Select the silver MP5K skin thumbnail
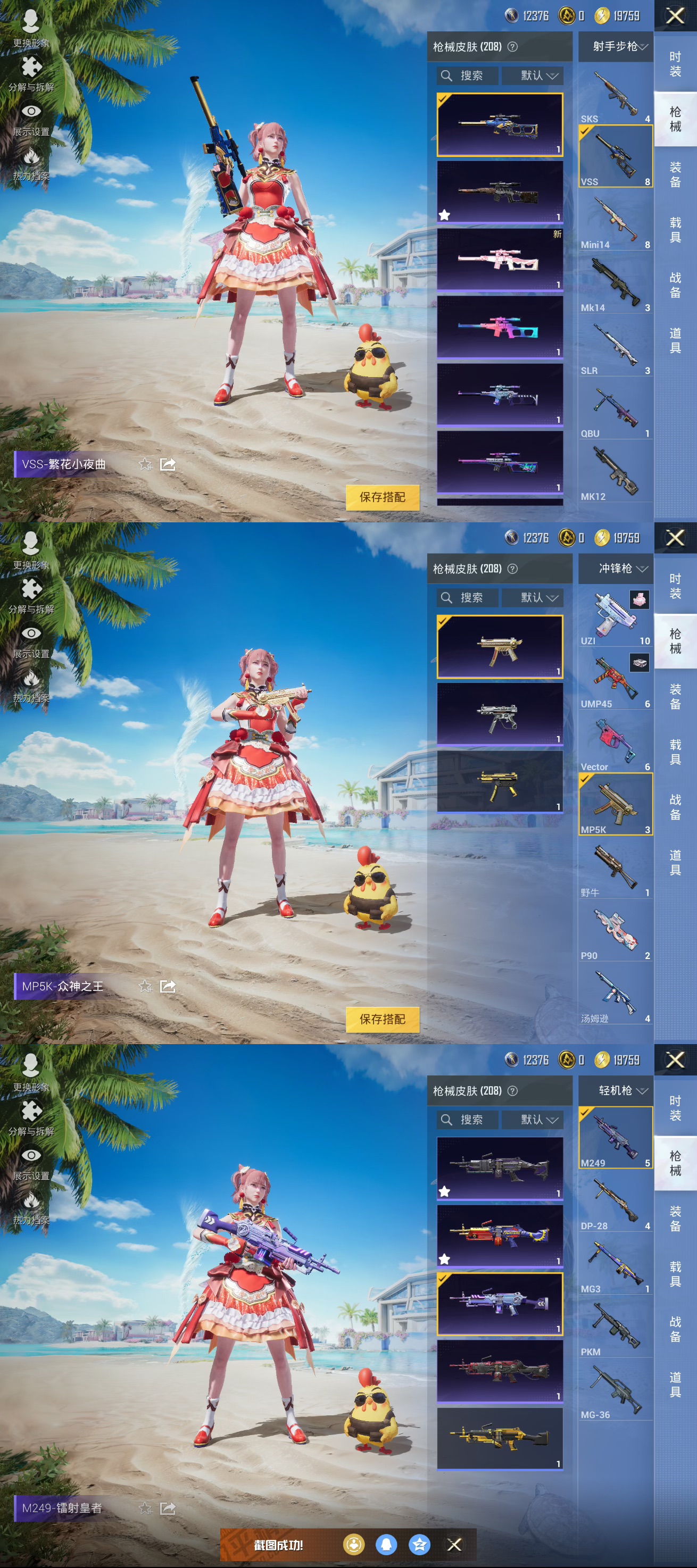The image size is (697, 1568). 500,715
